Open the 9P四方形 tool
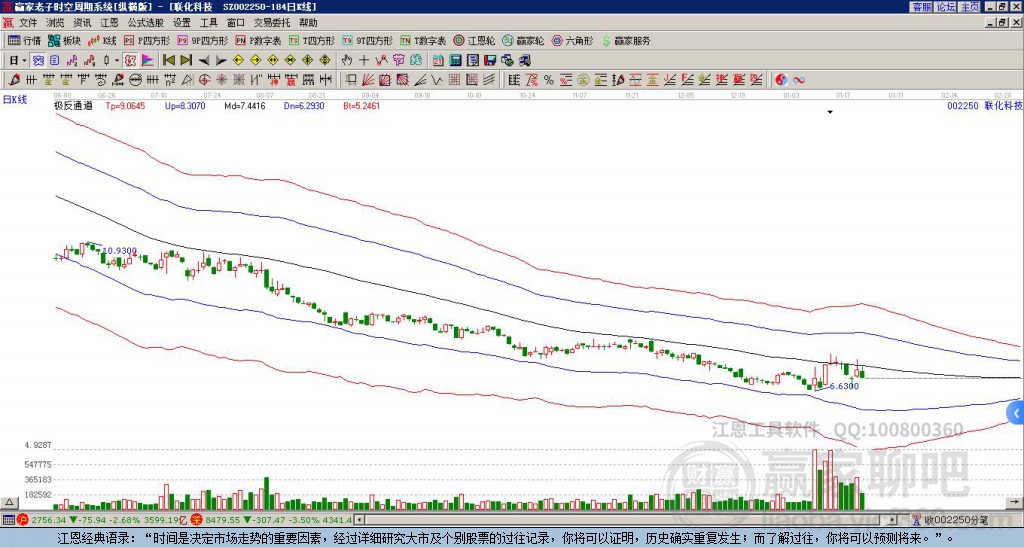This screenshot has width=1024, height=548. point(202,40)
